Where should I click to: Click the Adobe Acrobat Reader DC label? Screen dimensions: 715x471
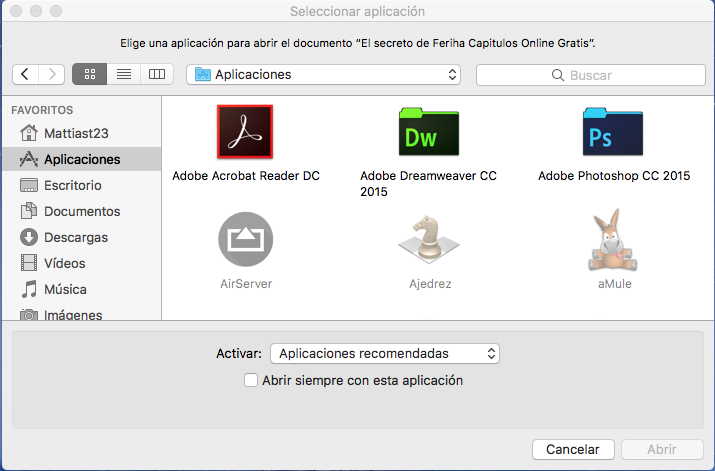pos(246,176)
